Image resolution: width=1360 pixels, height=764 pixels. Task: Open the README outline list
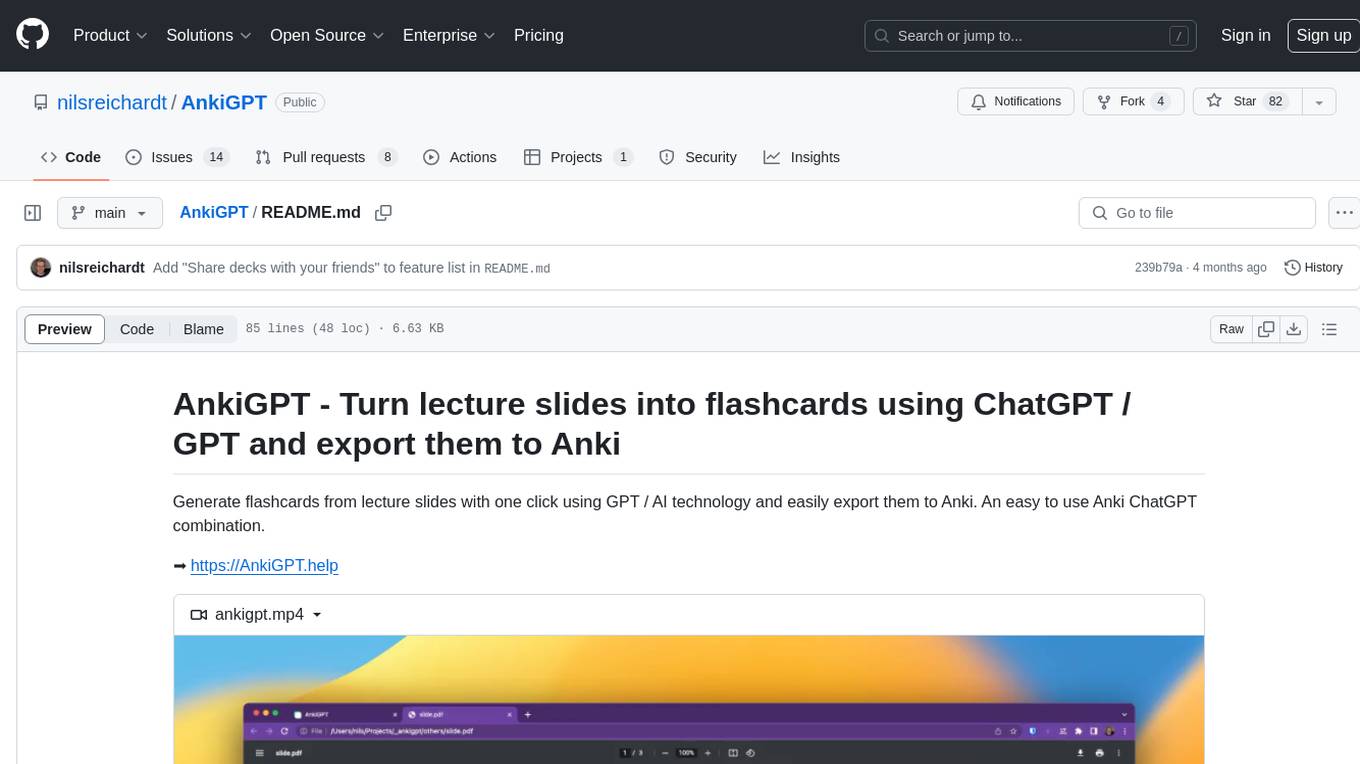[1329, 329]
